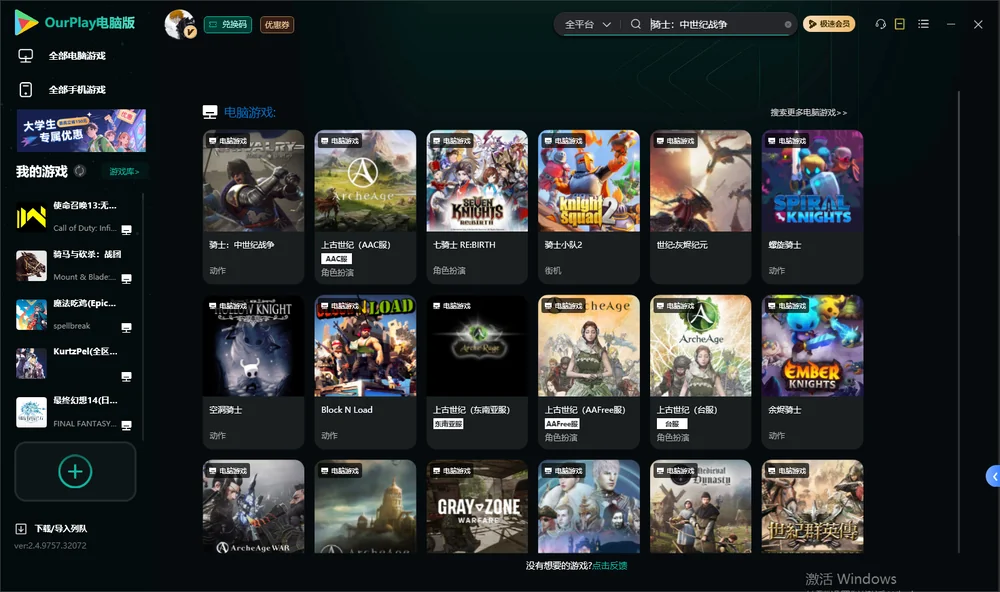Open the 余烬骑士 Ember Knights card
1000x592 pixels.
point(812,372)
